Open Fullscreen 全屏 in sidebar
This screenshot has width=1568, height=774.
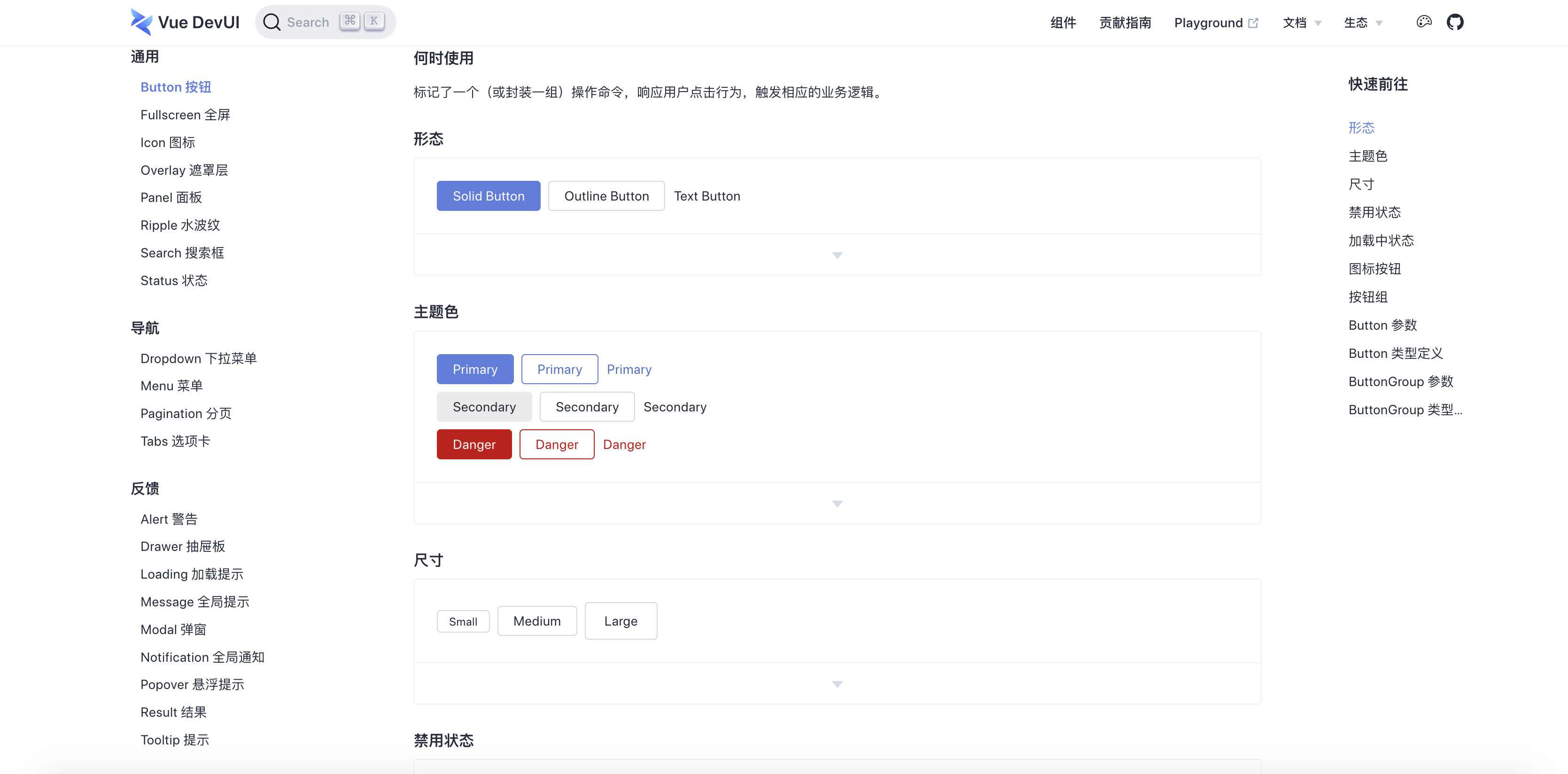(x=185, y=115)
